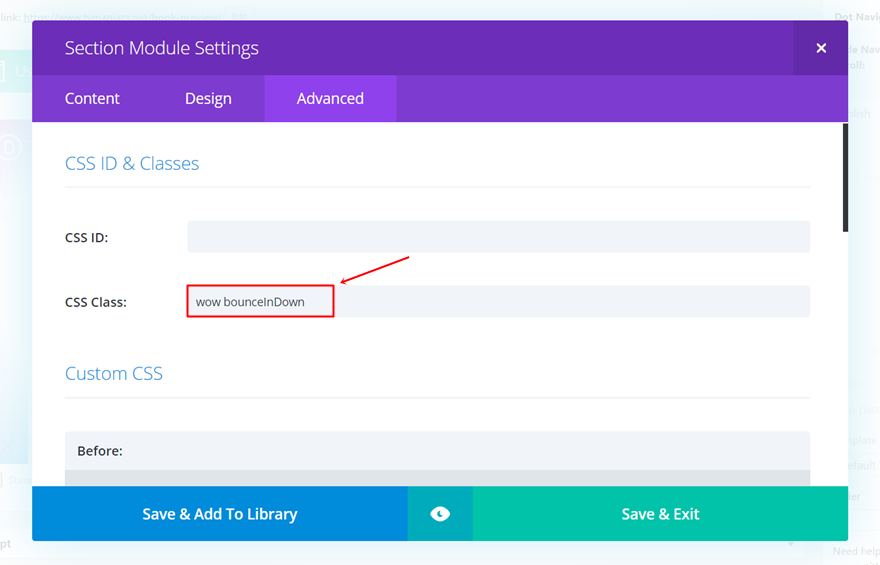880x565 pixels.
Task: Click the "CSS ID:" label
Action: pyautogui.click(x=87, y=238)
